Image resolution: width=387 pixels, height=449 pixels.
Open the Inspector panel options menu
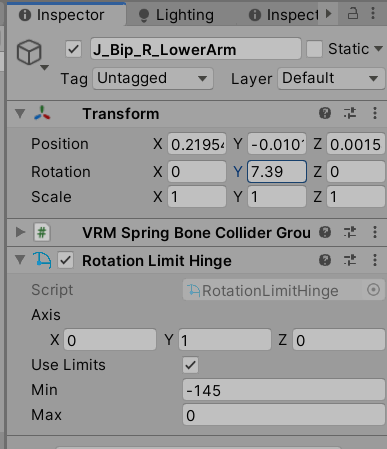373,13
